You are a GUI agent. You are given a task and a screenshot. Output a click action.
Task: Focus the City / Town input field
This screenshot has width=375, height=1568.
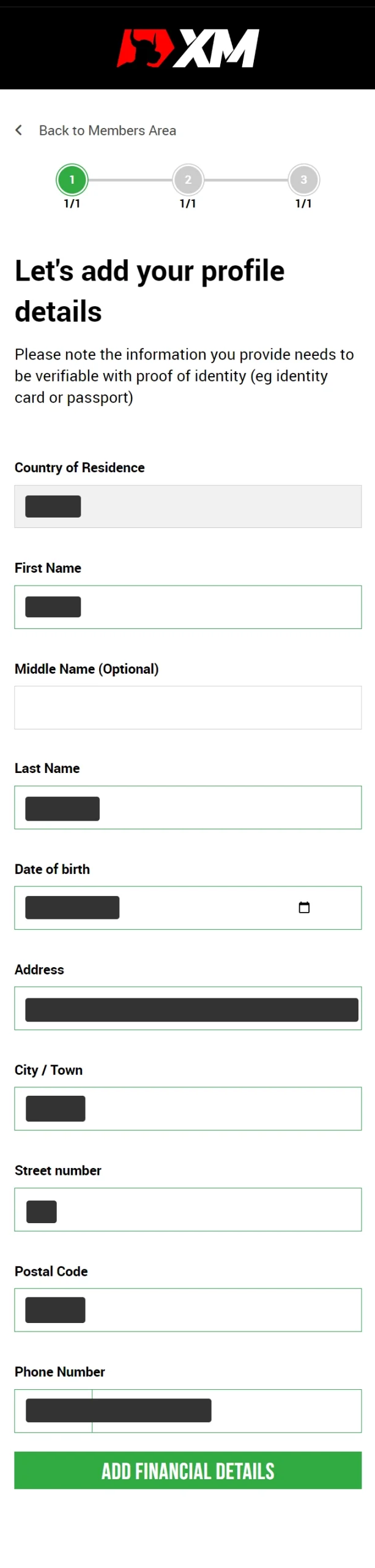coord(188,1109)
